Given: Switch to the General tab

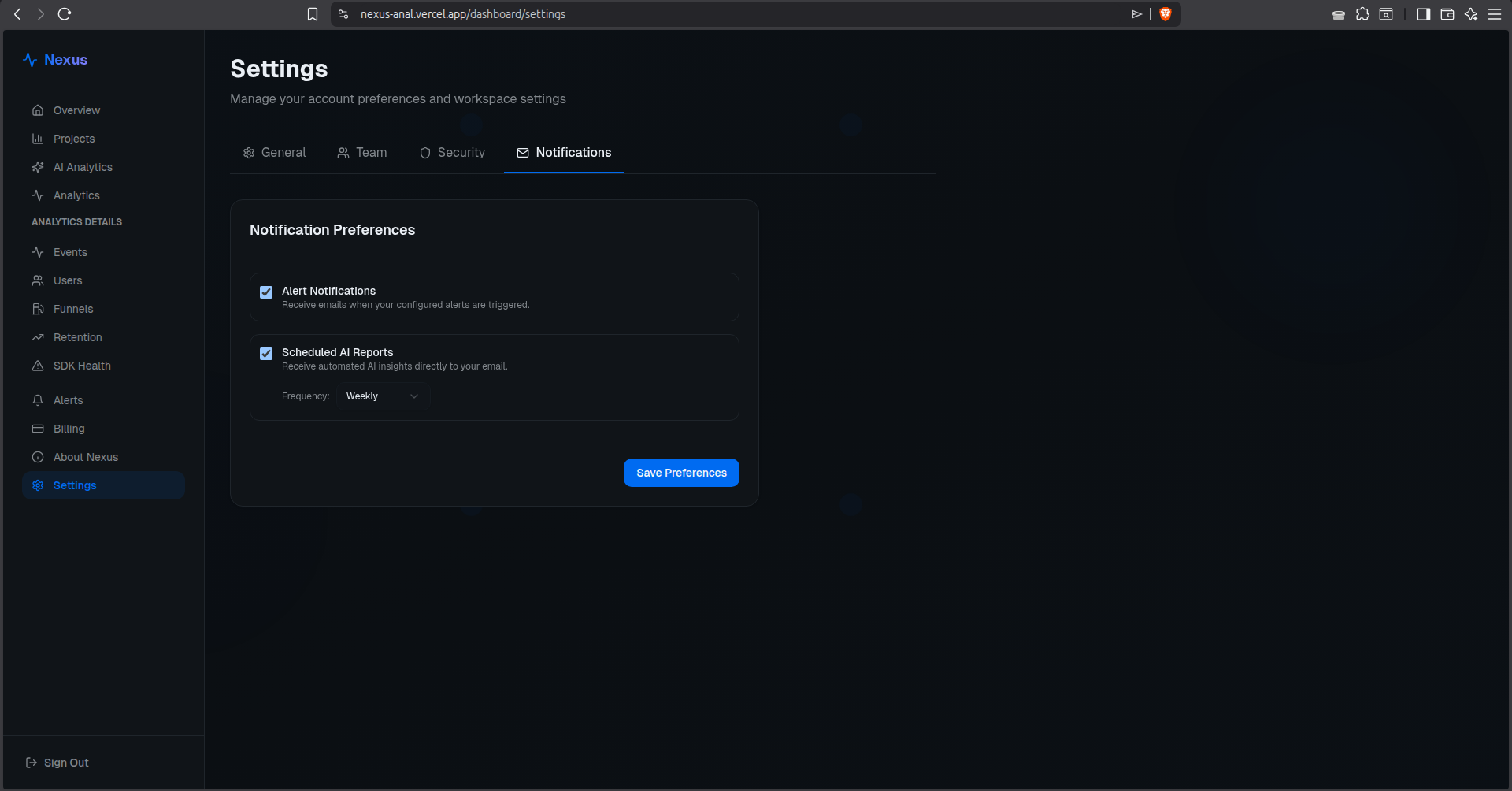Looking at the screenshot, I should click(274, 153).
